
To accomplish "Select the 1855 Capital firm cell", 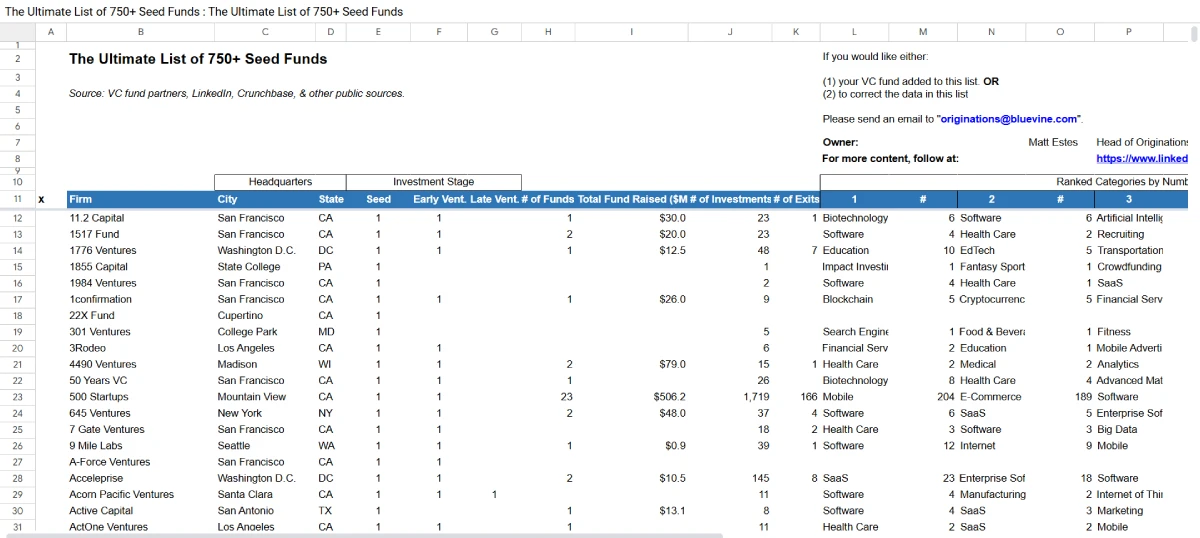I will coord(140,267).
